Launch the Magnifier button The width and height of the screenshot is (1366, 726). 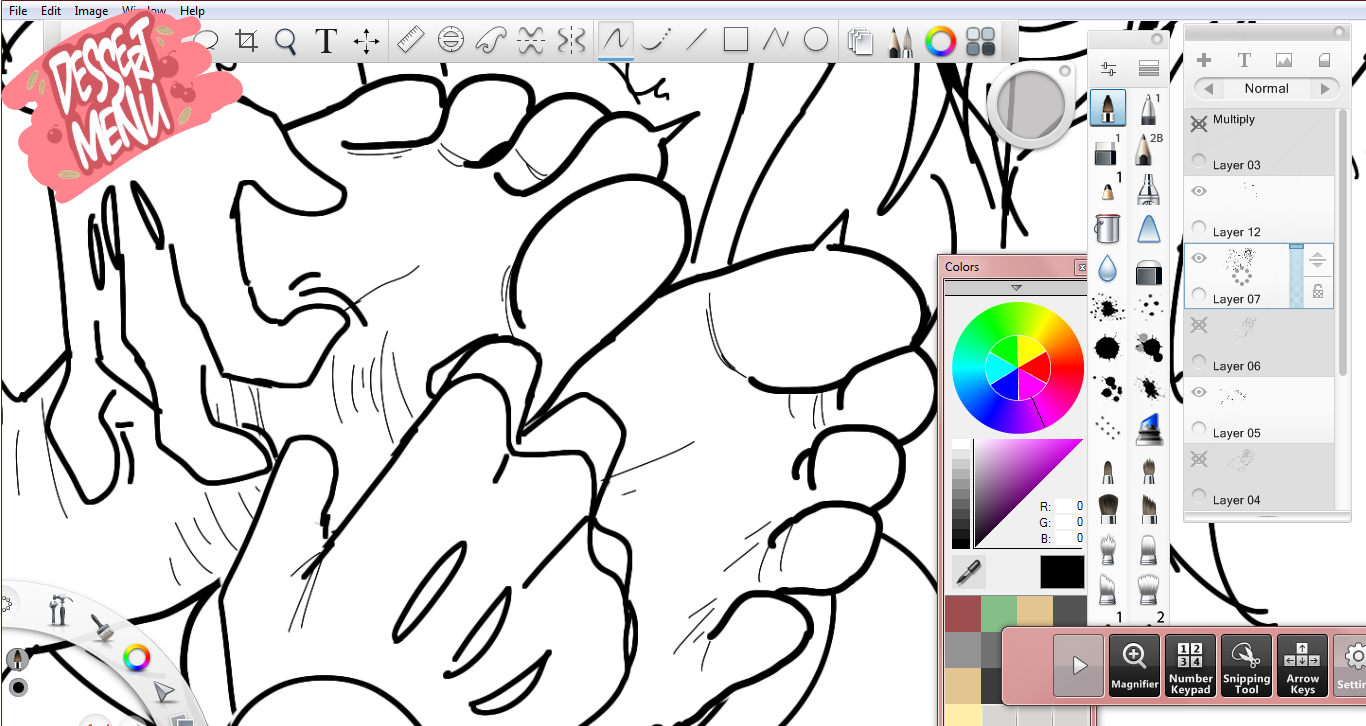click(1135, 666)
